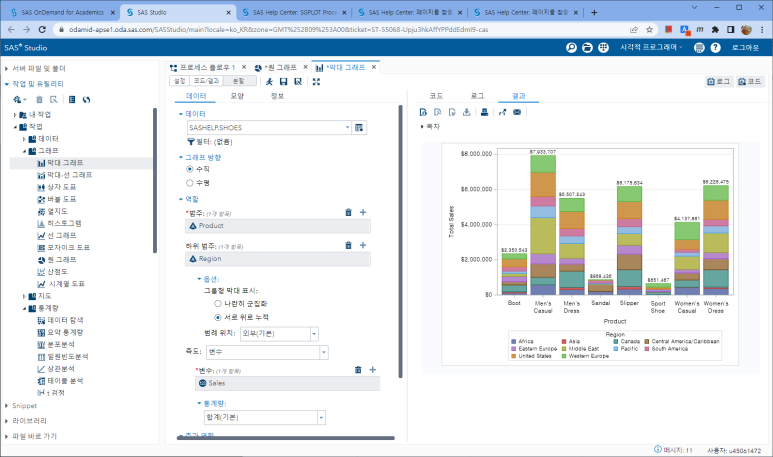Email results with the envelope icon

pos(517,112)
